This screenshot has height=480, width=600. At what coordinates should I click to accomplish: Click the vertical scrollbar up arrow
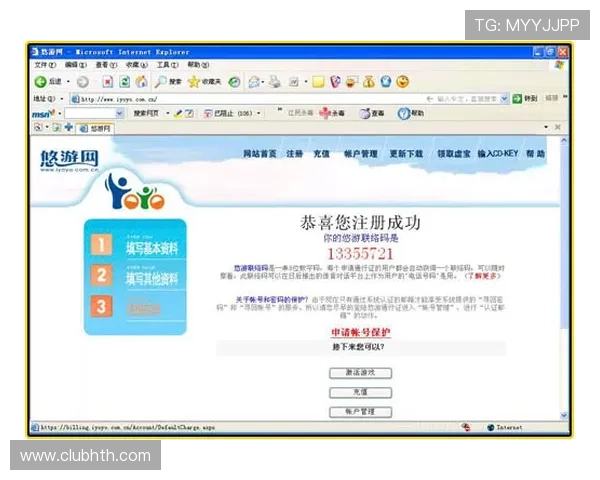point(564,141)
